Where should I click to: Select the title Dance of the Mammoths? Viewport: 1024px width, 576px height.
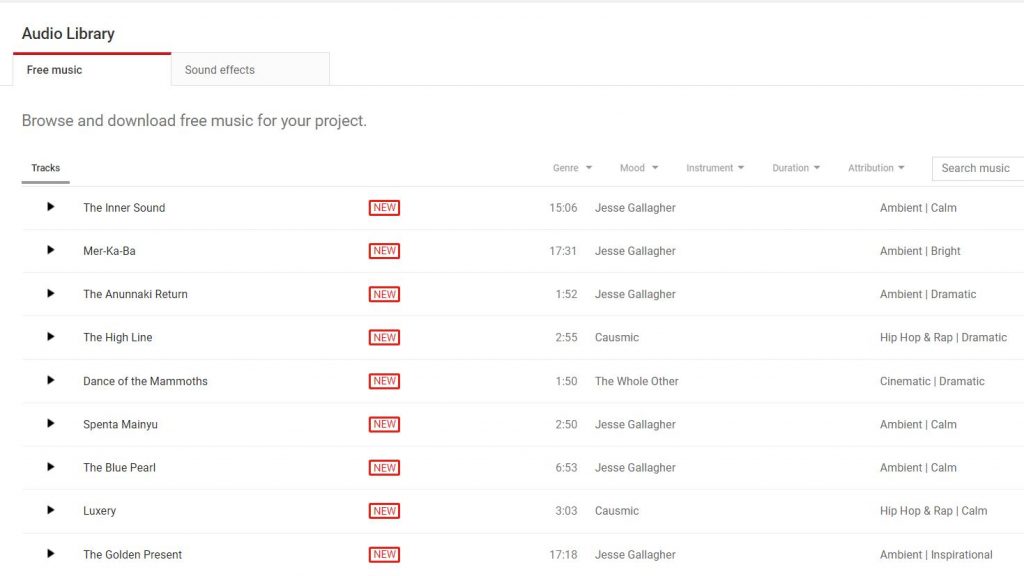point(145,381)
